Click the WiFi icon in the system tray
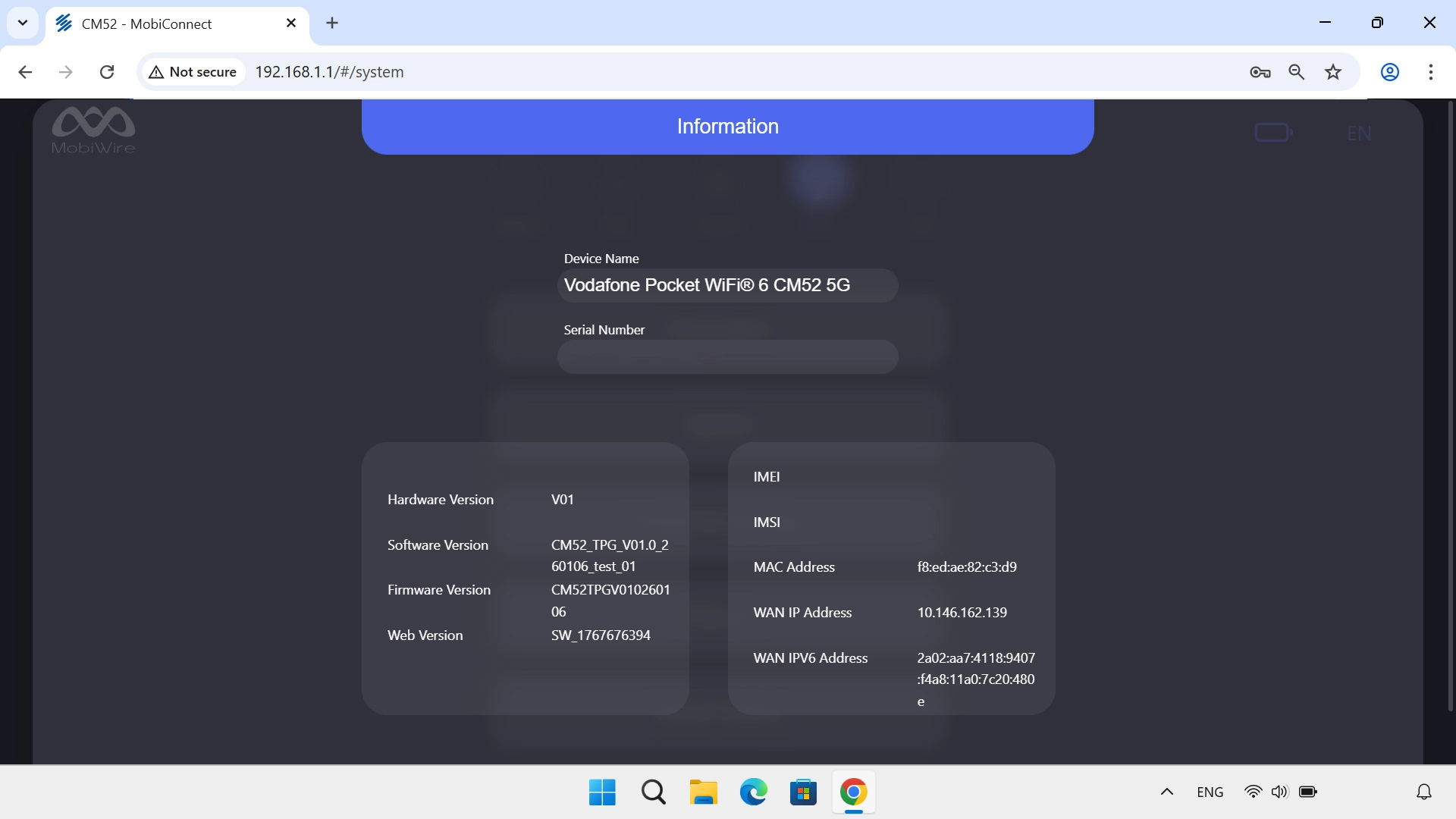Screen dimensions: 1456x819 [x=1253, y=791]
